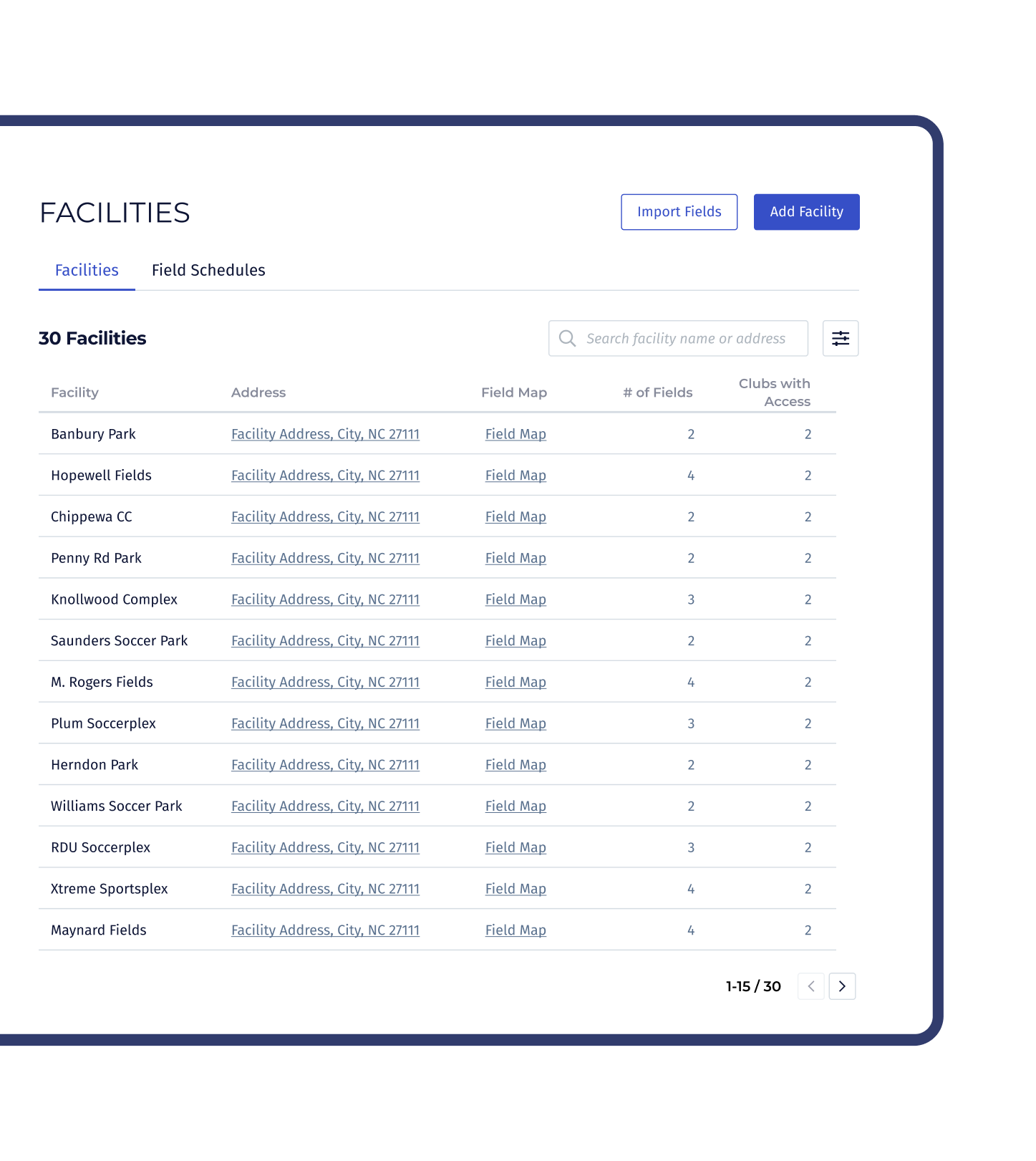Click the Facility column header
The image size is (1036, 1161).
click(74, 392)
